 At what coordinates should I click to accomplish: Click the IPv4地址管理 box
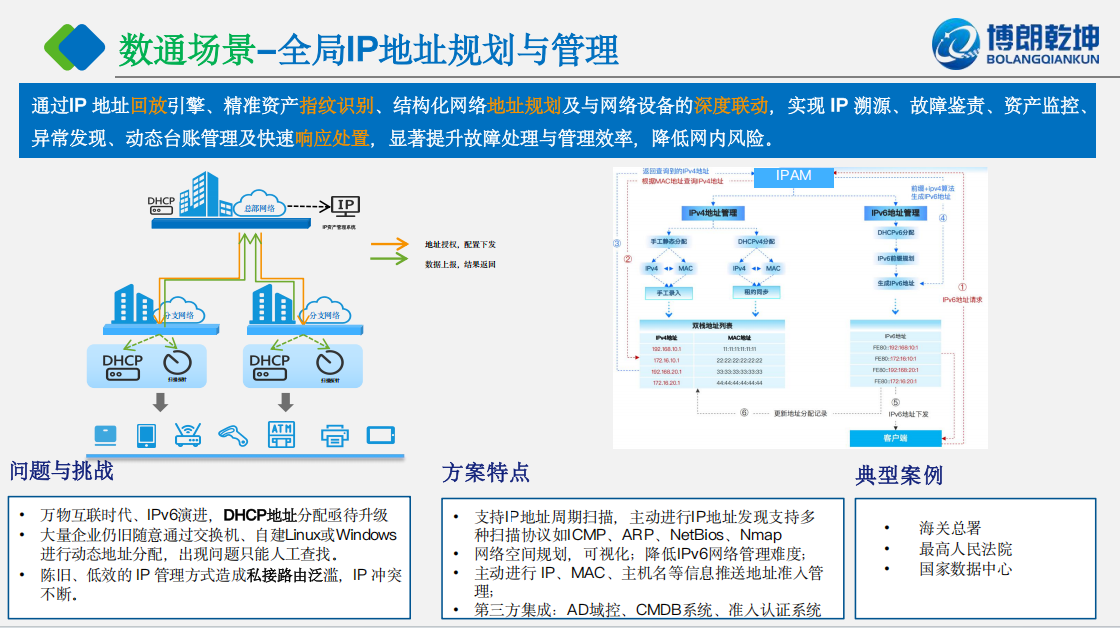point(712,213)
